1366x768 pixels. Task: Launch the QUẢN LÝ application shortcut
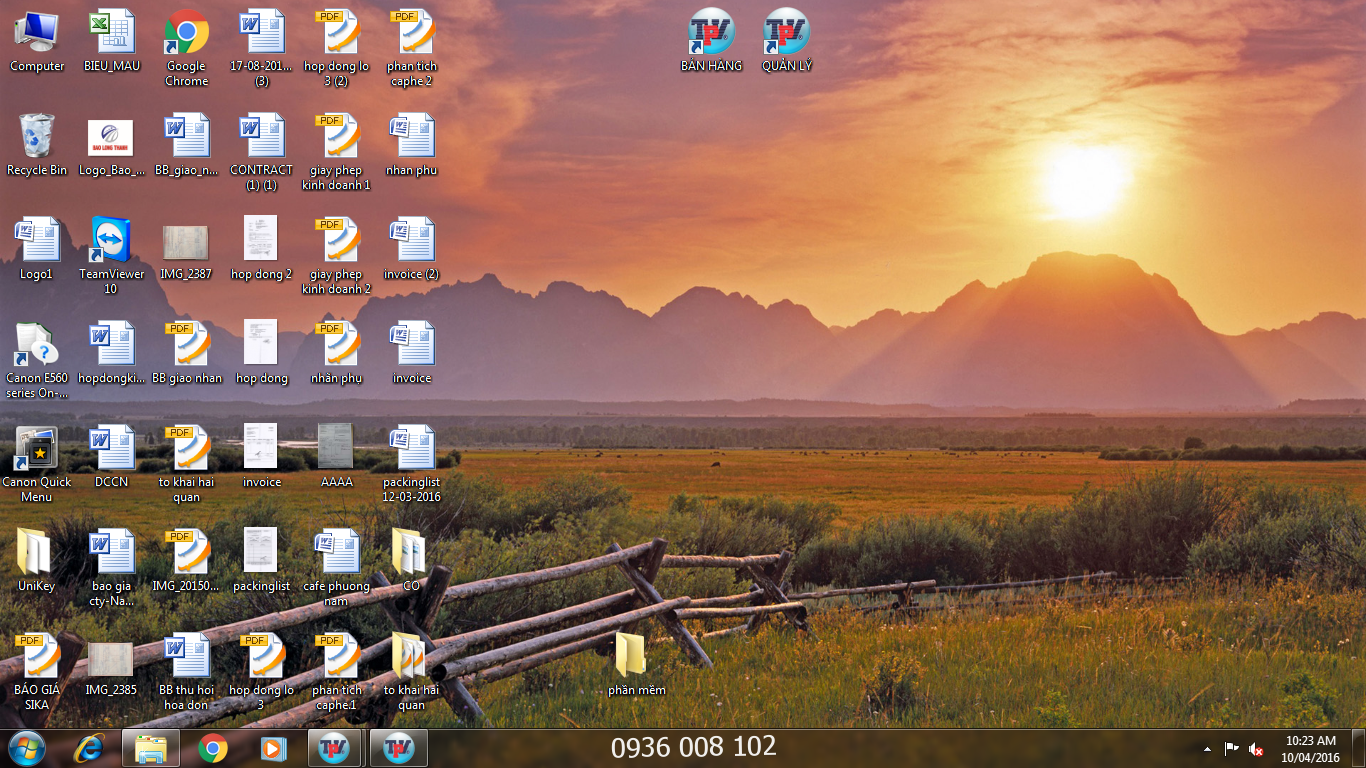pos(787,41)
